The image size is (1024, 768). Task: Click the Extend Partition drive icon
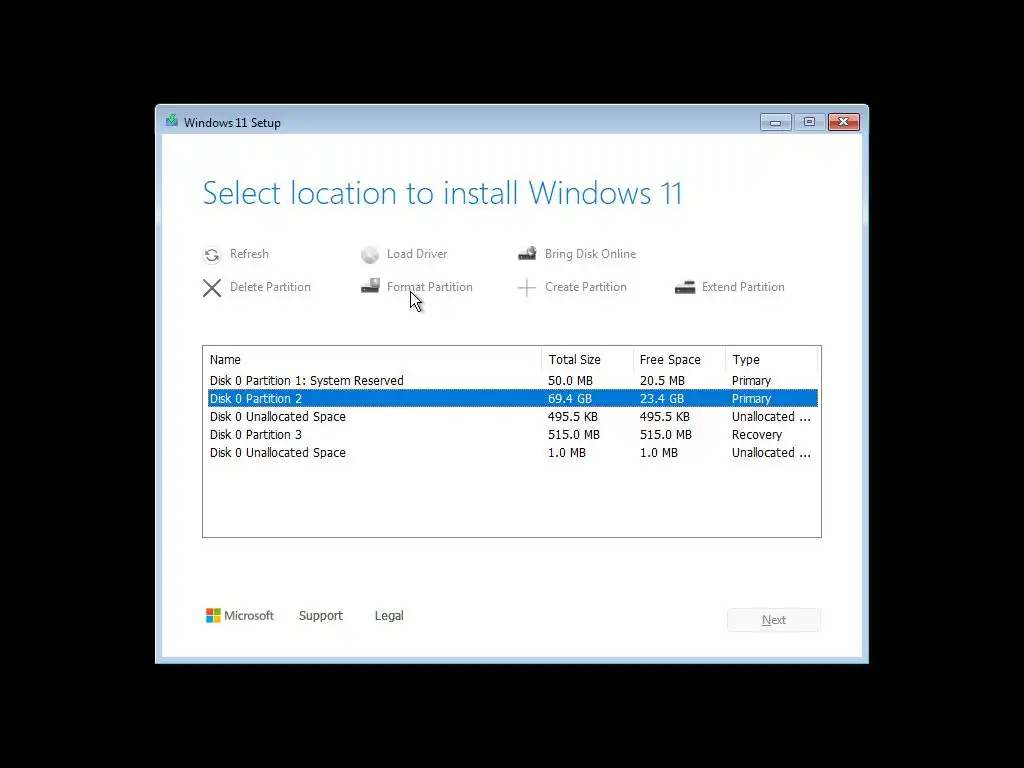pos(685,287)
